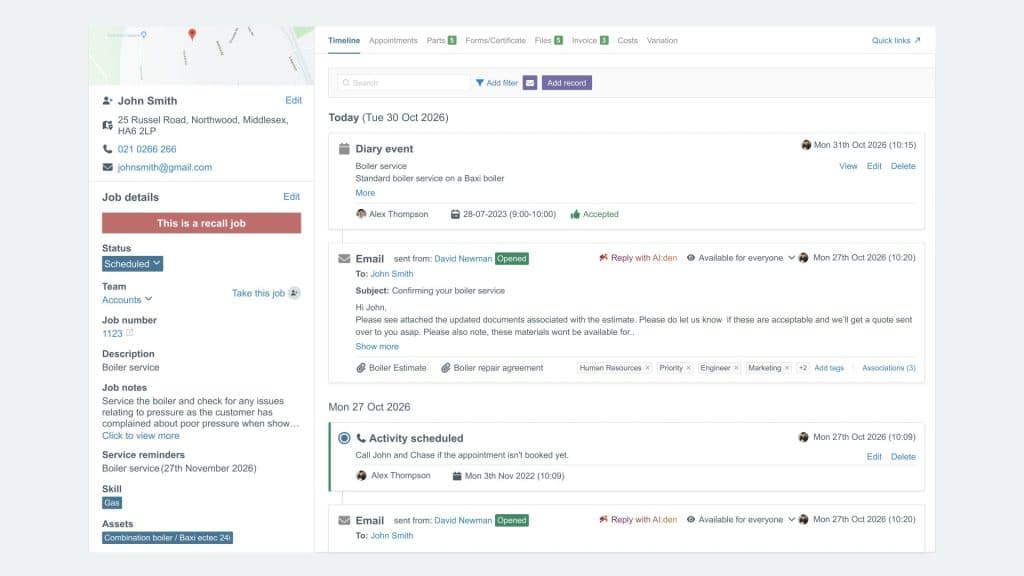Screen dimensions: 1024x576
Task: Click the avatar beside Mon 31th Oct 2026 (10:15)
Action: point(806,145)
